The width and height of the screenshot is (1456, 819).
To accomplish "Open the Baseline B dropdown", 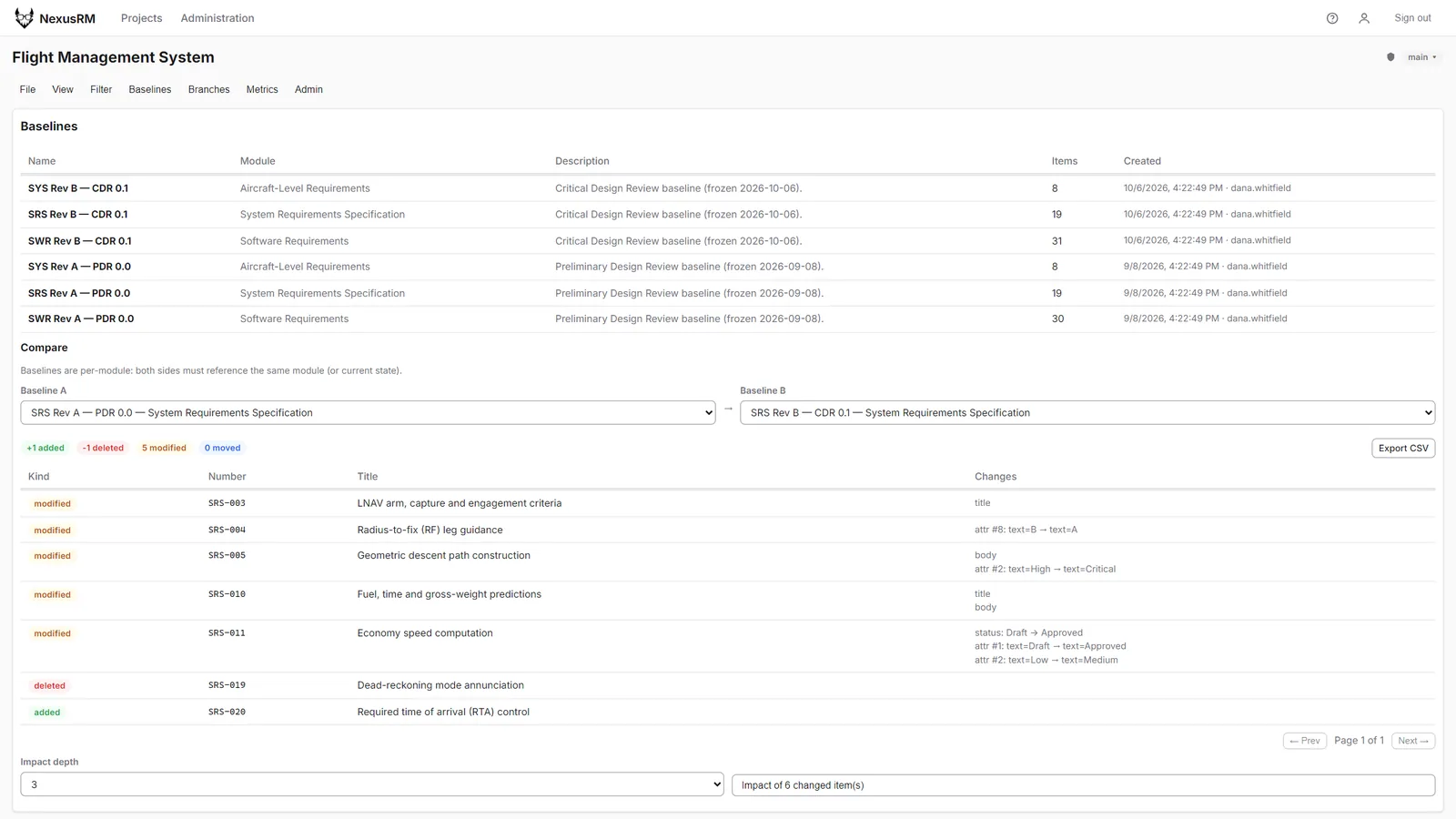I will point(1087,413).
